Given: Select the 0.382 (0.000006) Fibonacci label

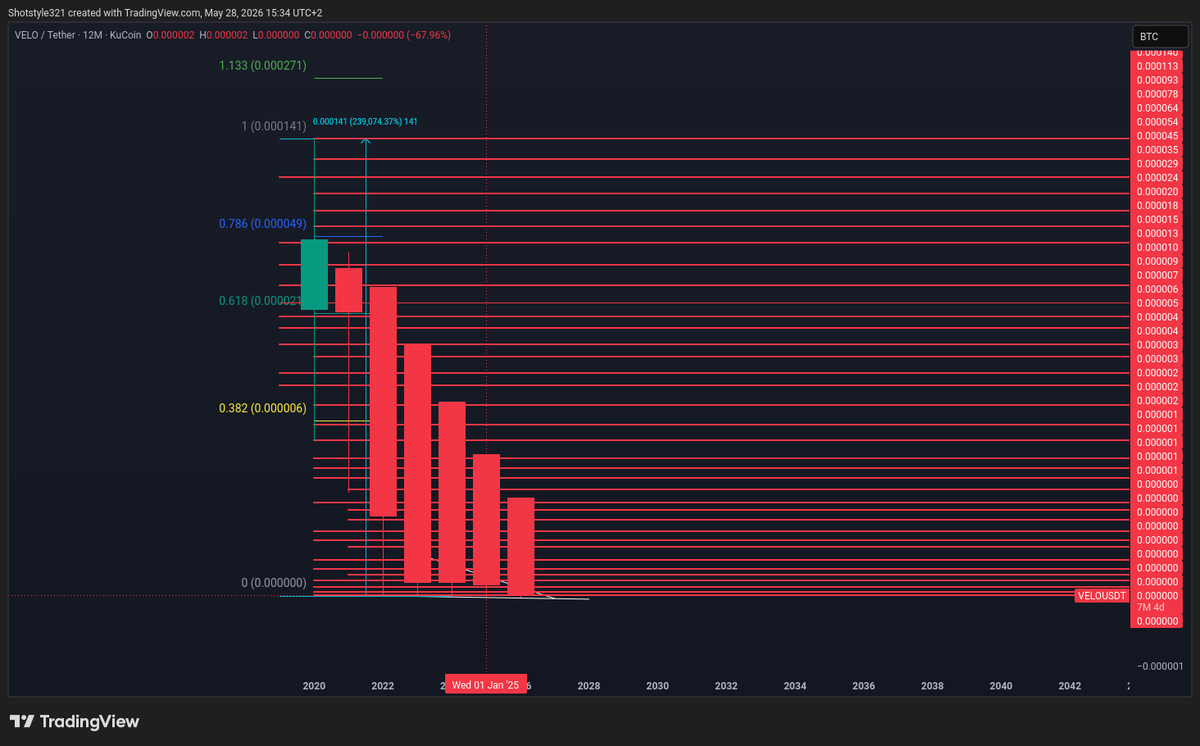Looking at the screenshot, I should (263, 408).
